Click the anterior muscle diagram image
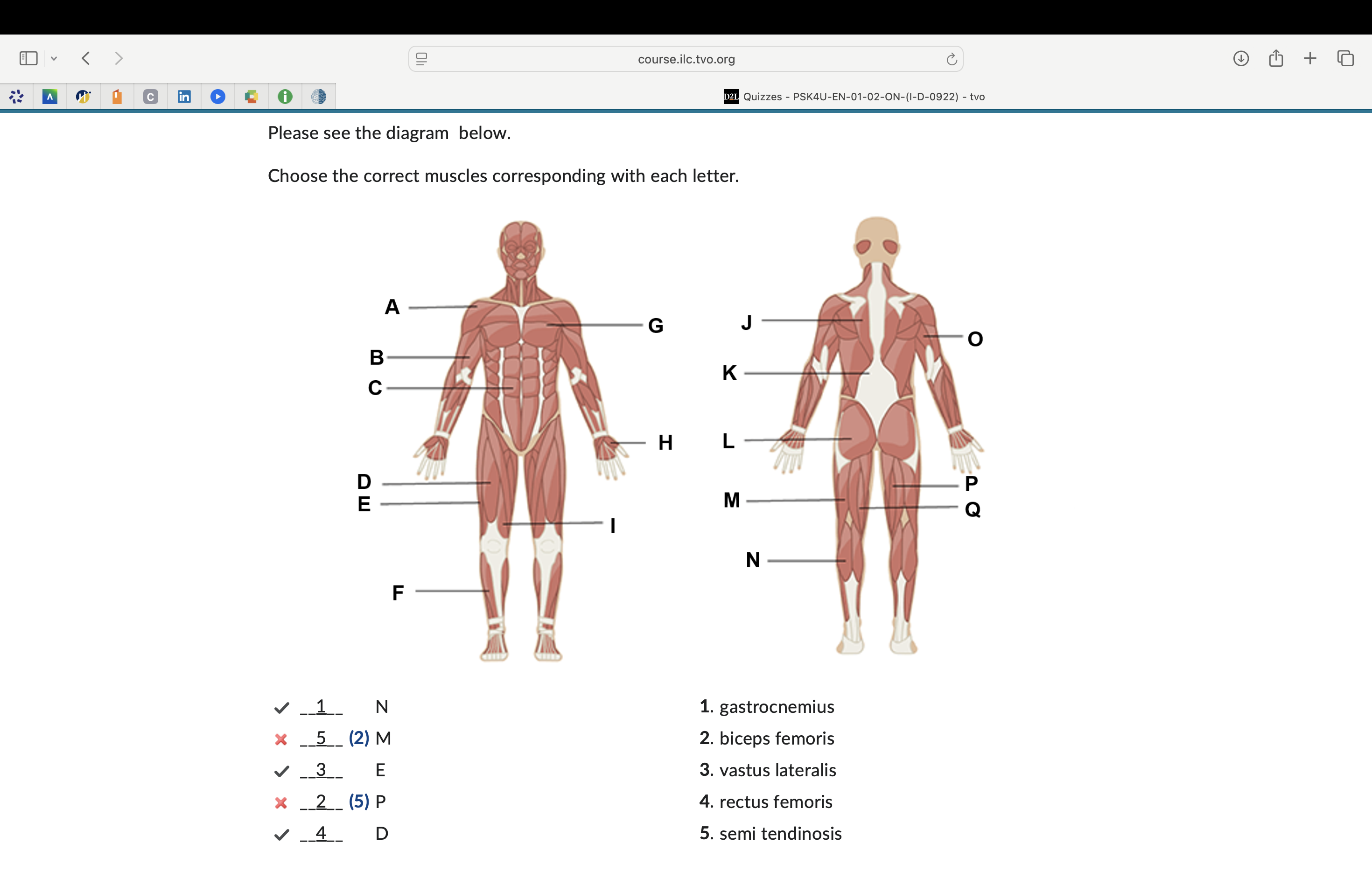 [x=520, y=440]
